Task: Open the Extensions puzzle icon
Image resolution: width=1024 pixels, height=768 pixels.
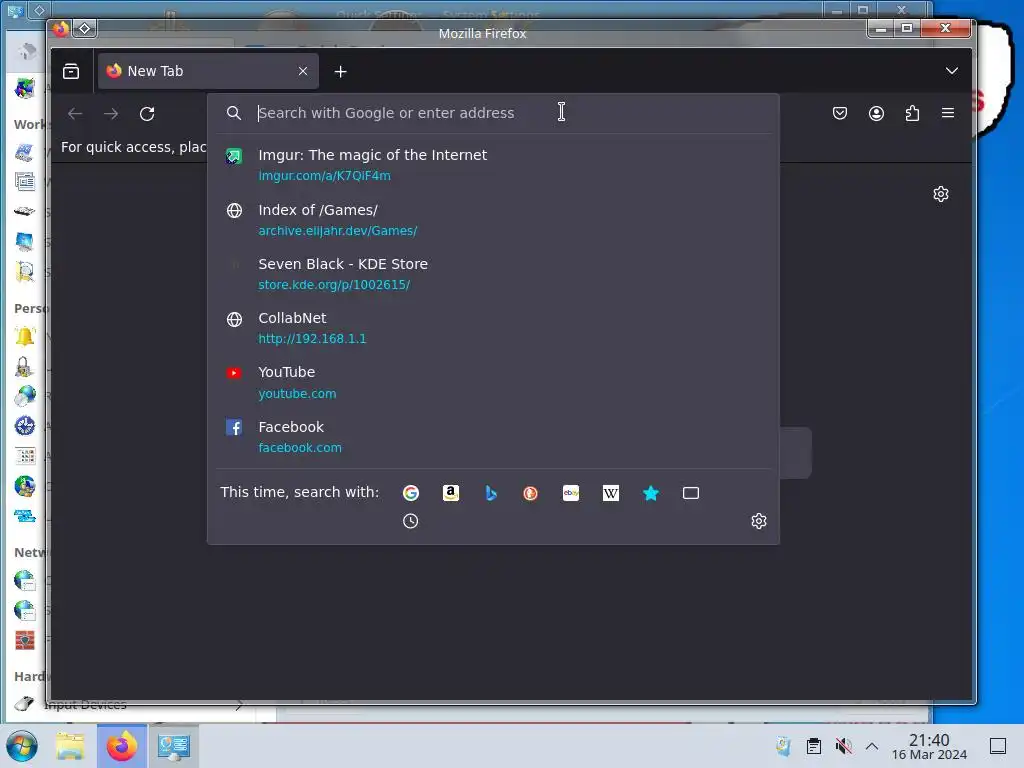Action: coord(912,113)
